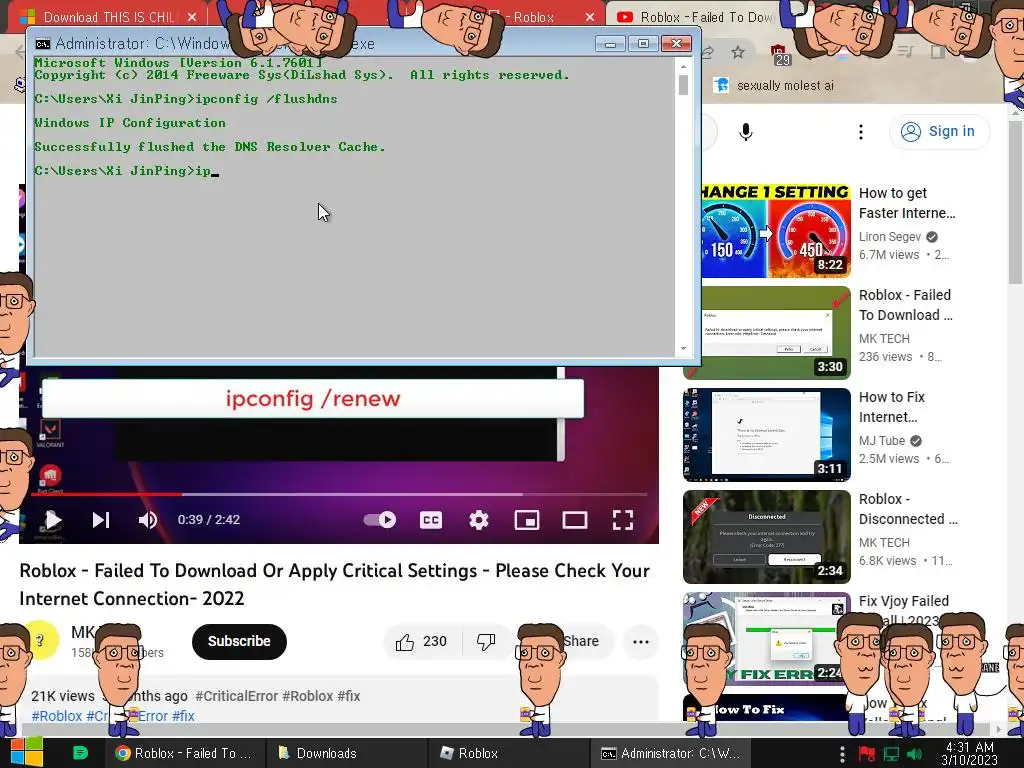1024x768 pixels.
Task: Open MJ Tube channel name
Action: pos(882,440)
